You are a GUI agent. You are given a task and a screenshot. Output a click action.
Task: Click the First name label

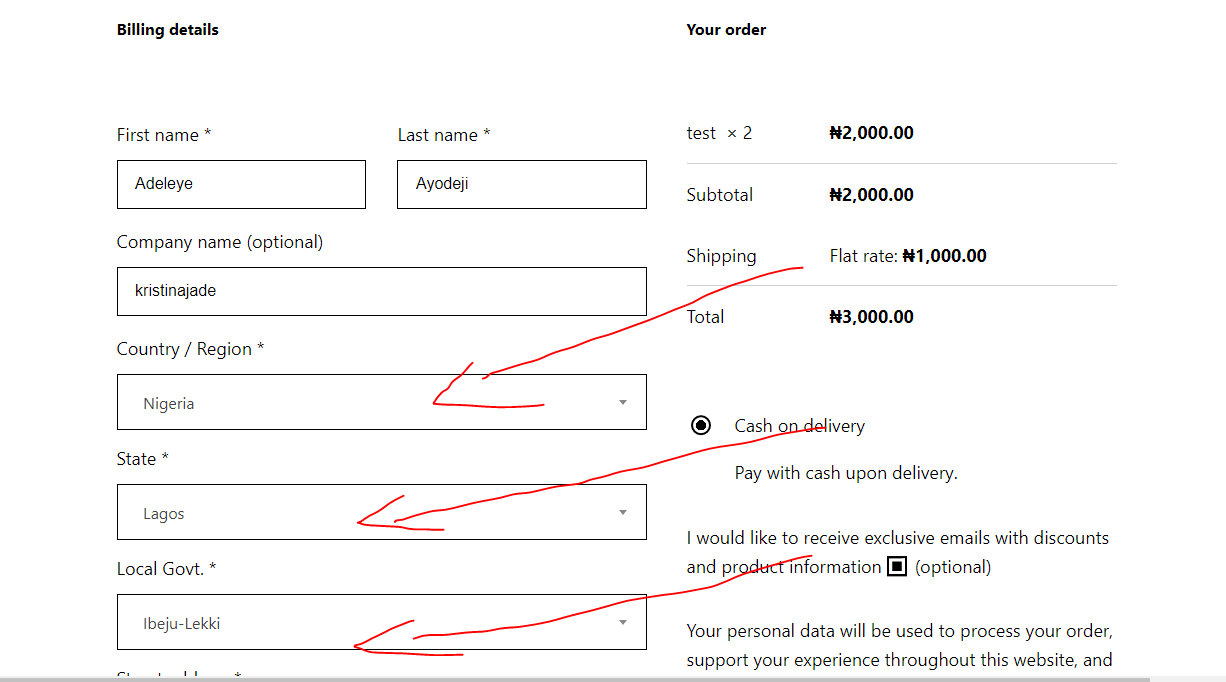click(x=164, y=135)
